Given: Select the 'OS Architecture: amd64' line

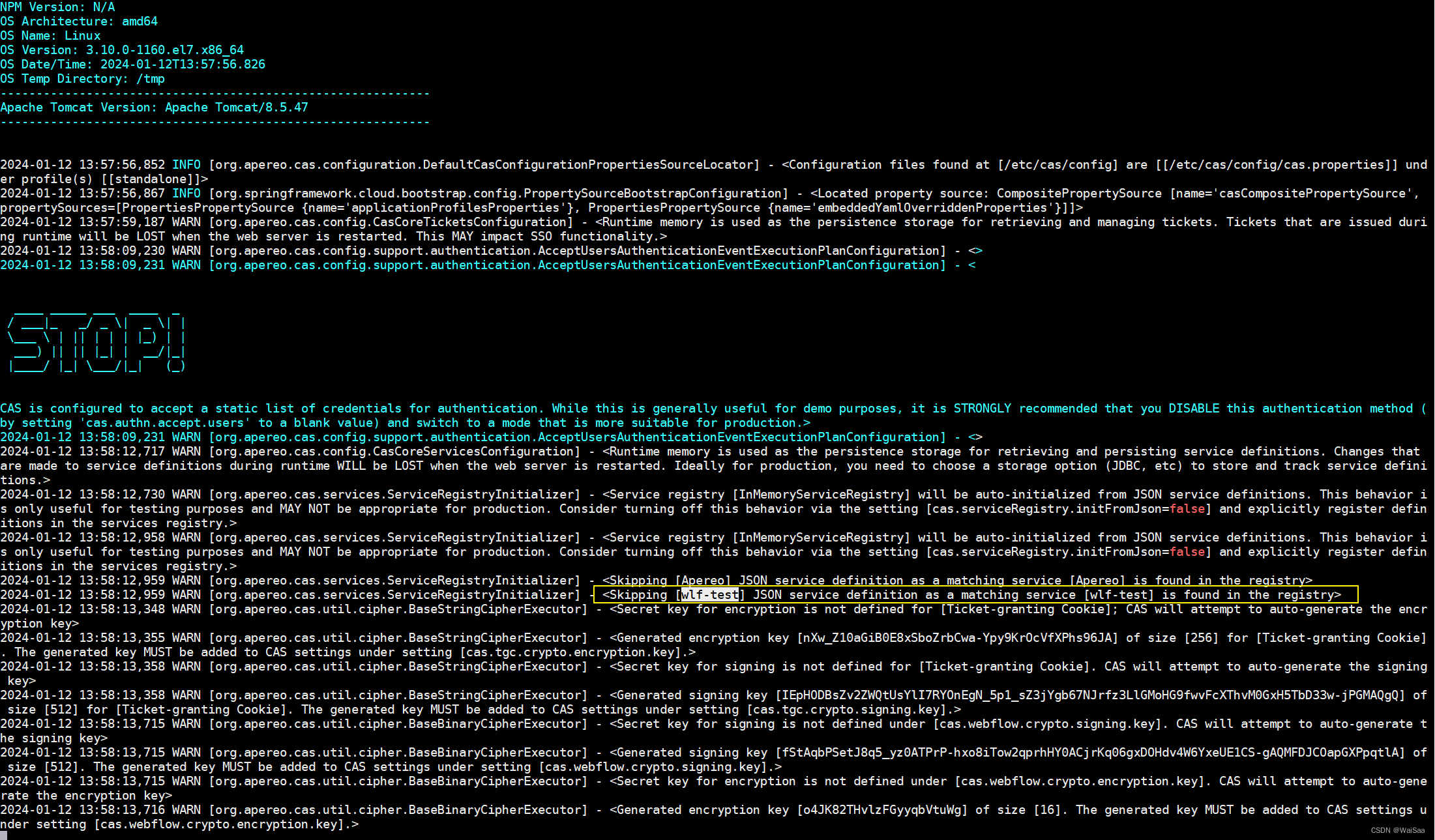Looking at the screenshot, I should [79, 22].
